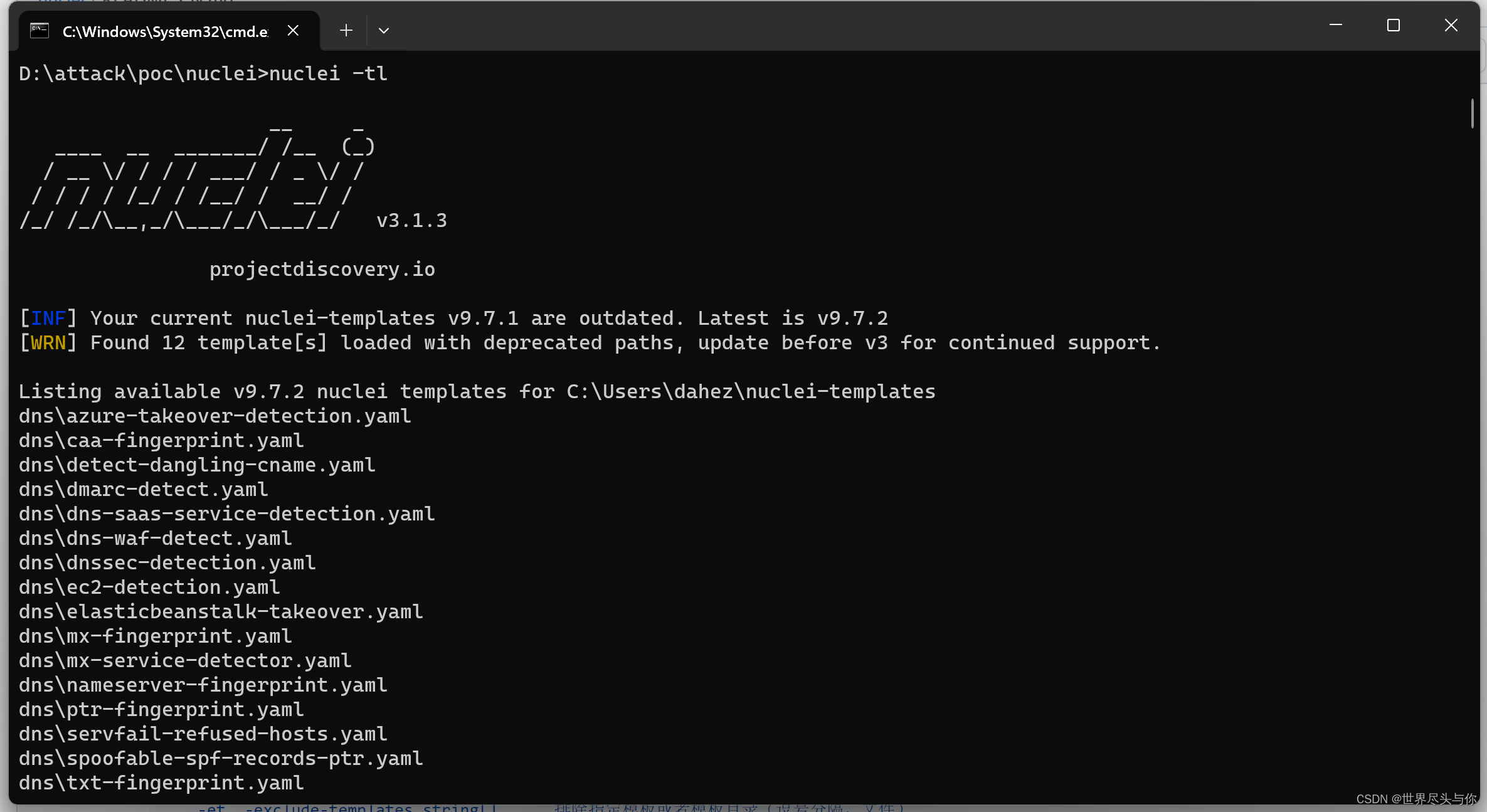This screenshot has height=812, width=1487.
Task: Minimize the terminal window
Action: click(1336, 25)
